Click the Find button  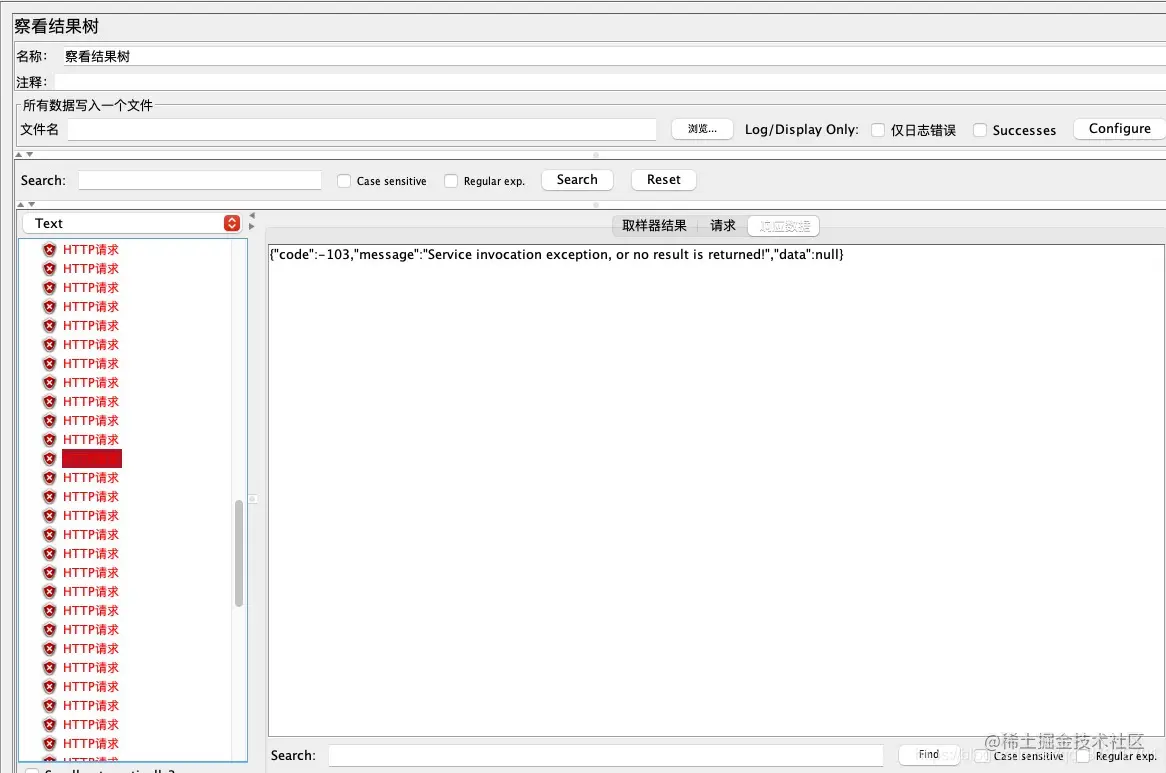click(929, 754)
